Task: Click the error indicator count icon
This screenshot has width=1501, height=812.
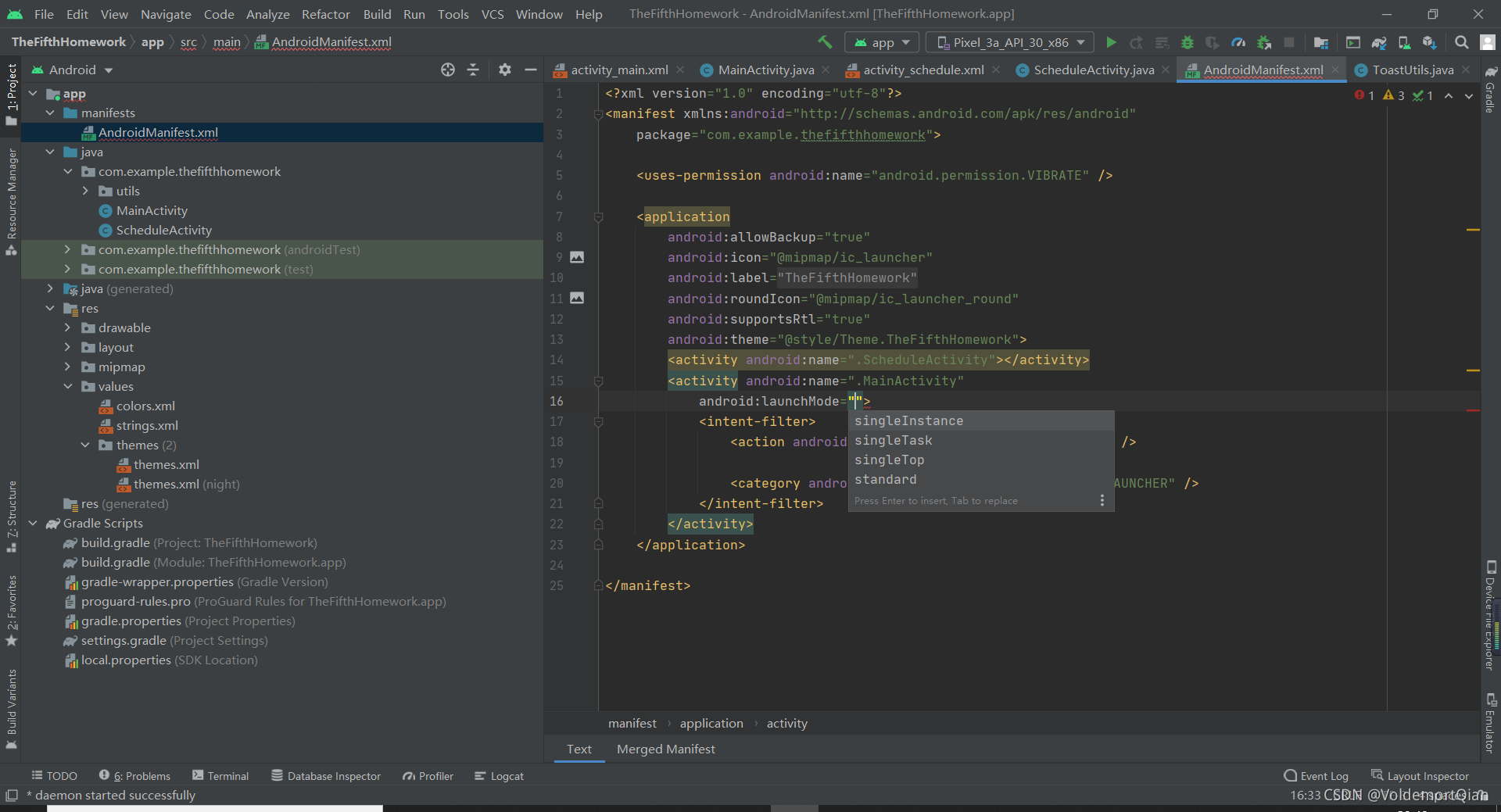Action: click(1364, 95)
